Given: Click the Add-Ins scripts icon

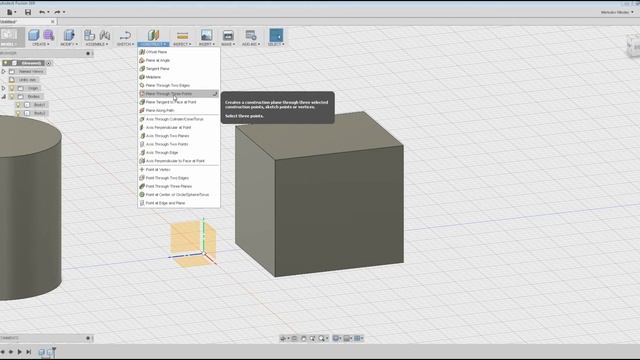Looking at the screenshot, I should tap(251, 35).
